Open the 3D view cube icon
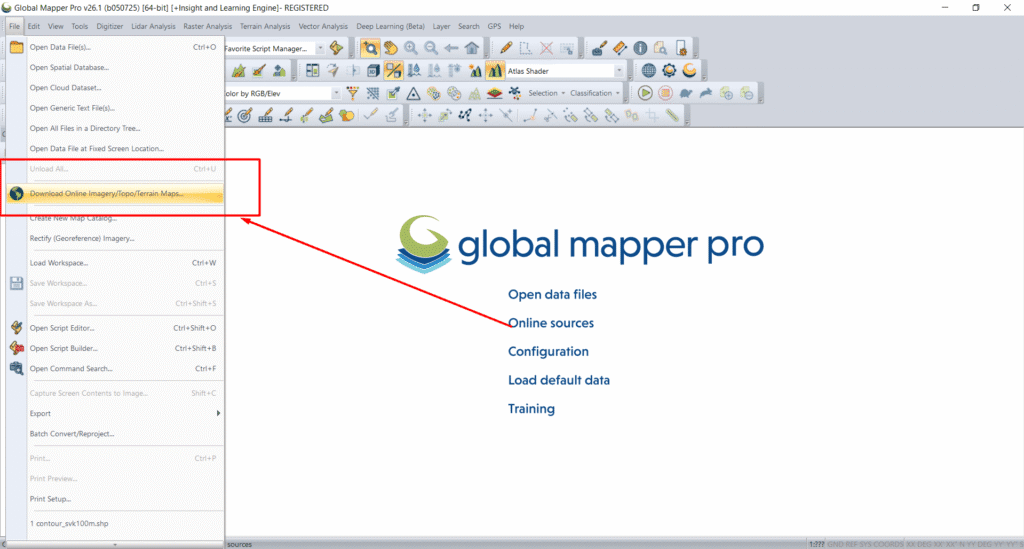Image resolution: width=1024 pixels, height=549 pixels. click(373, 71)
